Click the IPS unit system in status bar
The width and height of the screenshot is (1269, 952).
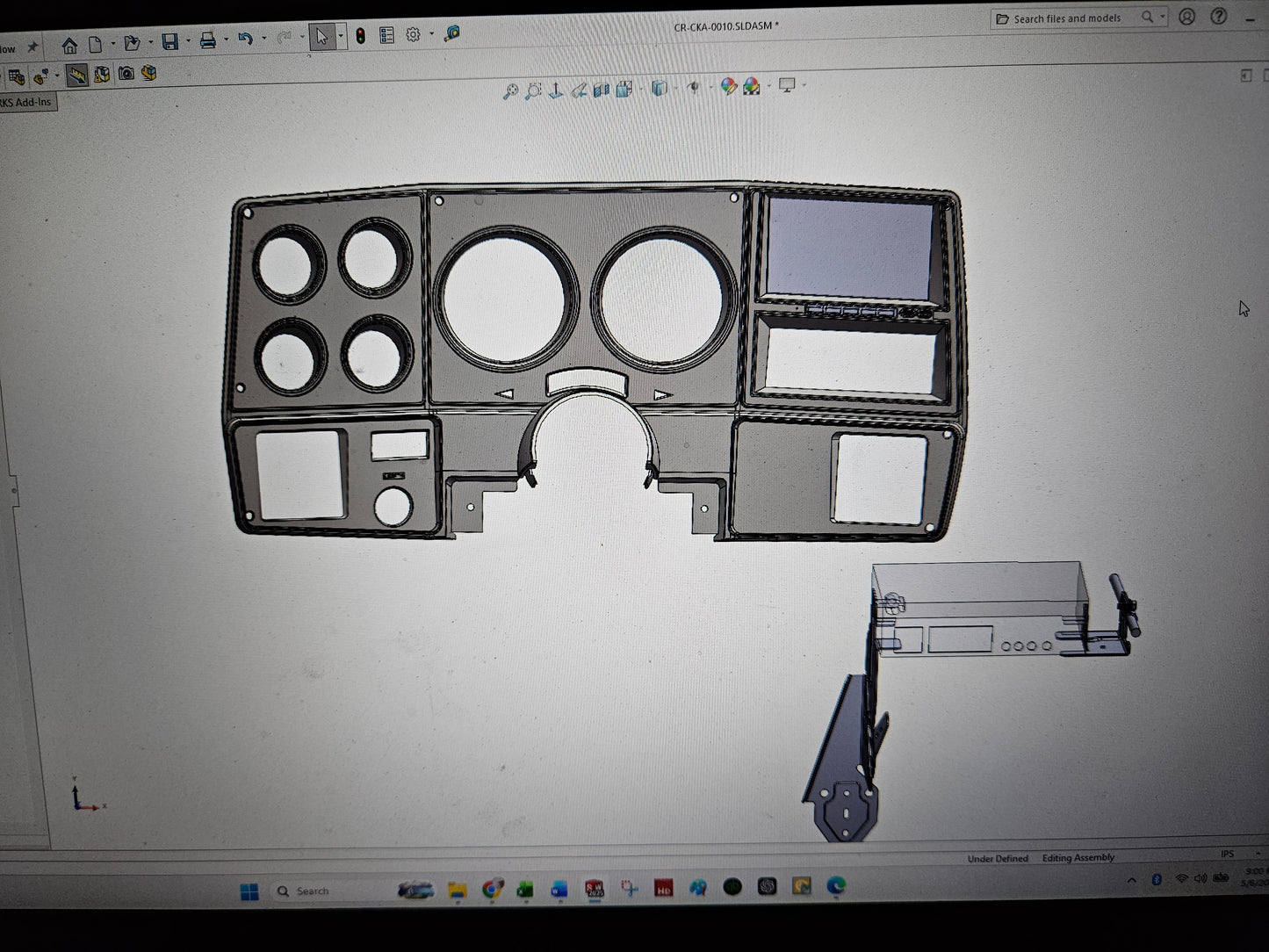coord(1227,854)
